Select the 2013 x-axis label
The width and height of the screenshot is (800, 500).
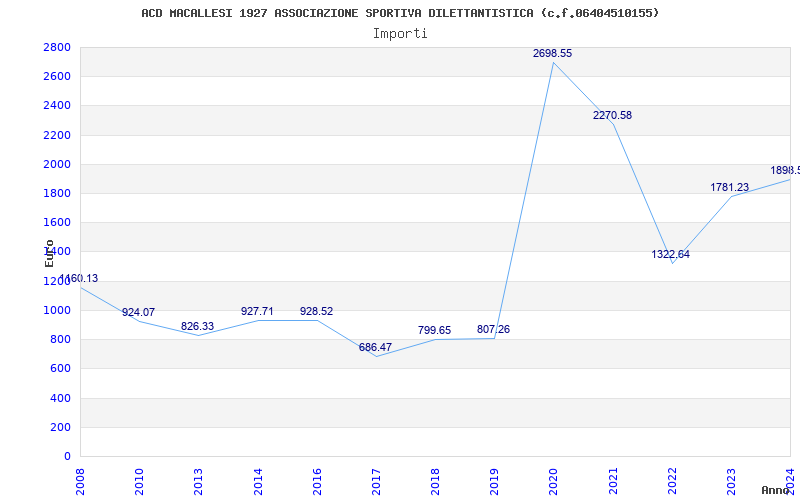click(198, 482)
